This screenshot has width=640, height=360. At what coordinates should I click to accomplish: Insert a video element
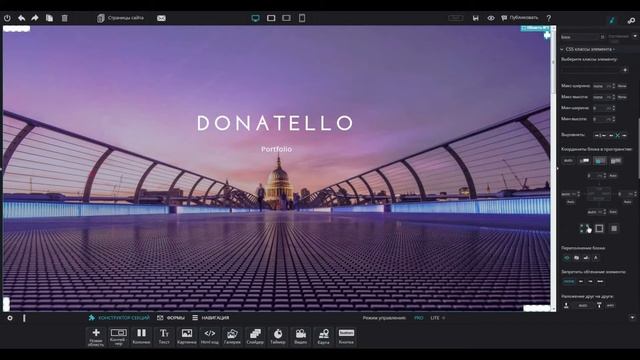pyautogui.click(x=301, y=337)
